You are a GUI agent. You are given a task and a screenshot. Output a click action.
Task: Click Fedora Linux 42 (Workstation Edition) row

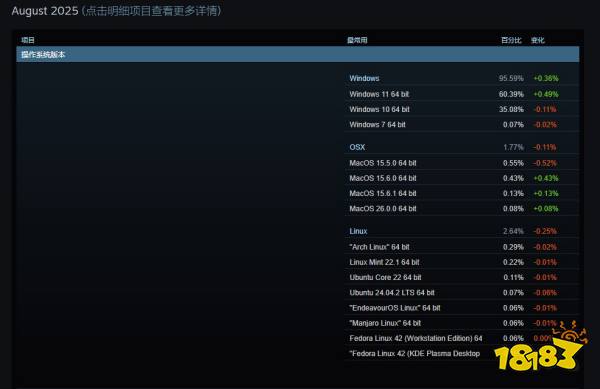462,339
